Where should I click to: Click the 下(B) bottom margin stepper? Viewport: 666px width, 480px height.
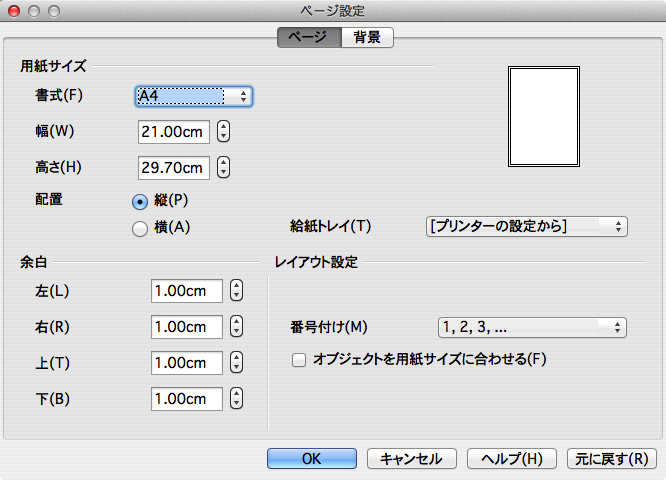coord(237,399)
